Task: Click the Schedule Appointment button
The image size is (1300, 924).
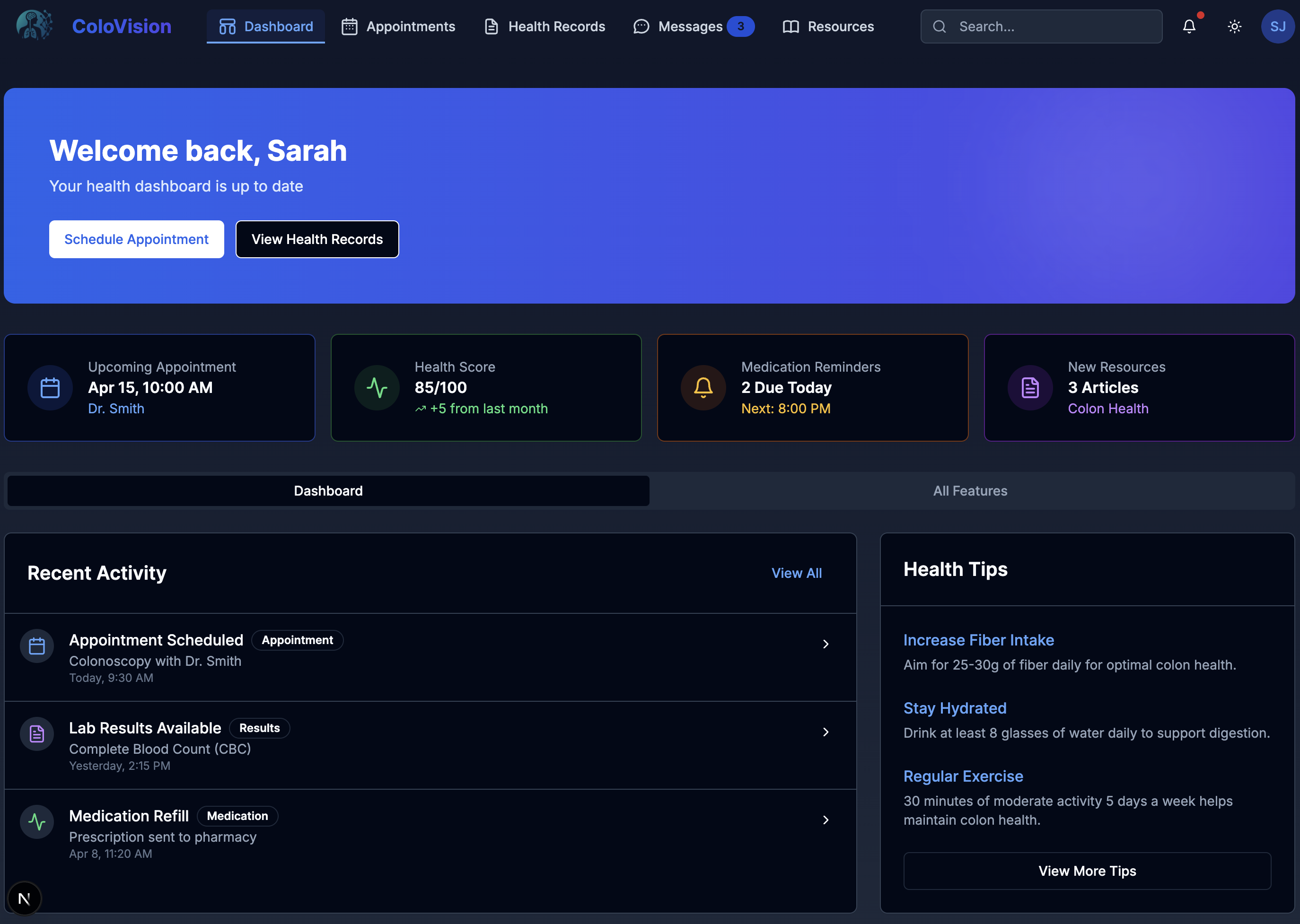Action: [137, 240]
